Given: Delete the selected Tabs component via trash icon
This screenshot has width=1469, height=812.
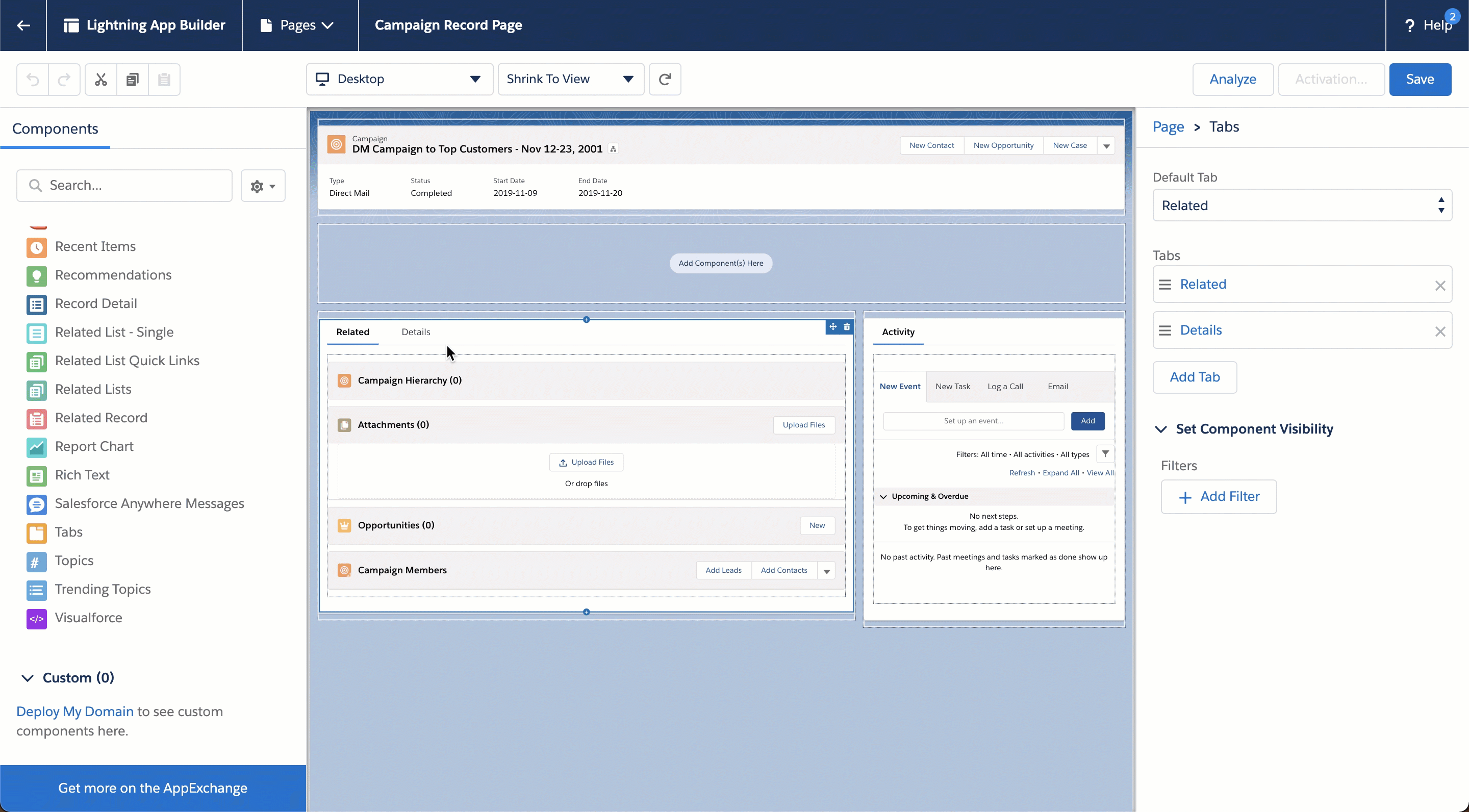Looking at the screenshot, I should pos(847,327).
